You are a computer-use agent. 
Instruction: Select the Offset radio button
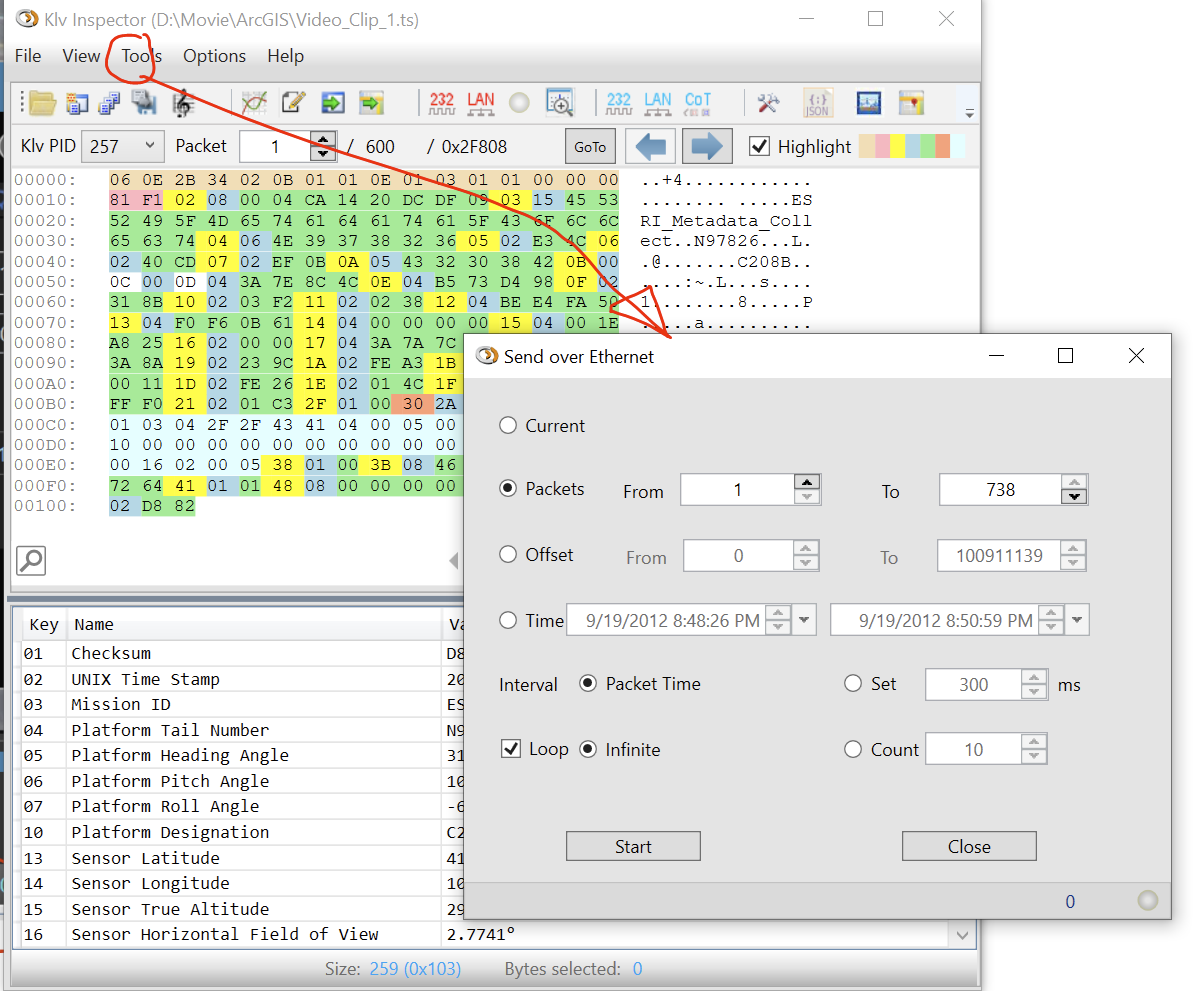pos(510,556)
